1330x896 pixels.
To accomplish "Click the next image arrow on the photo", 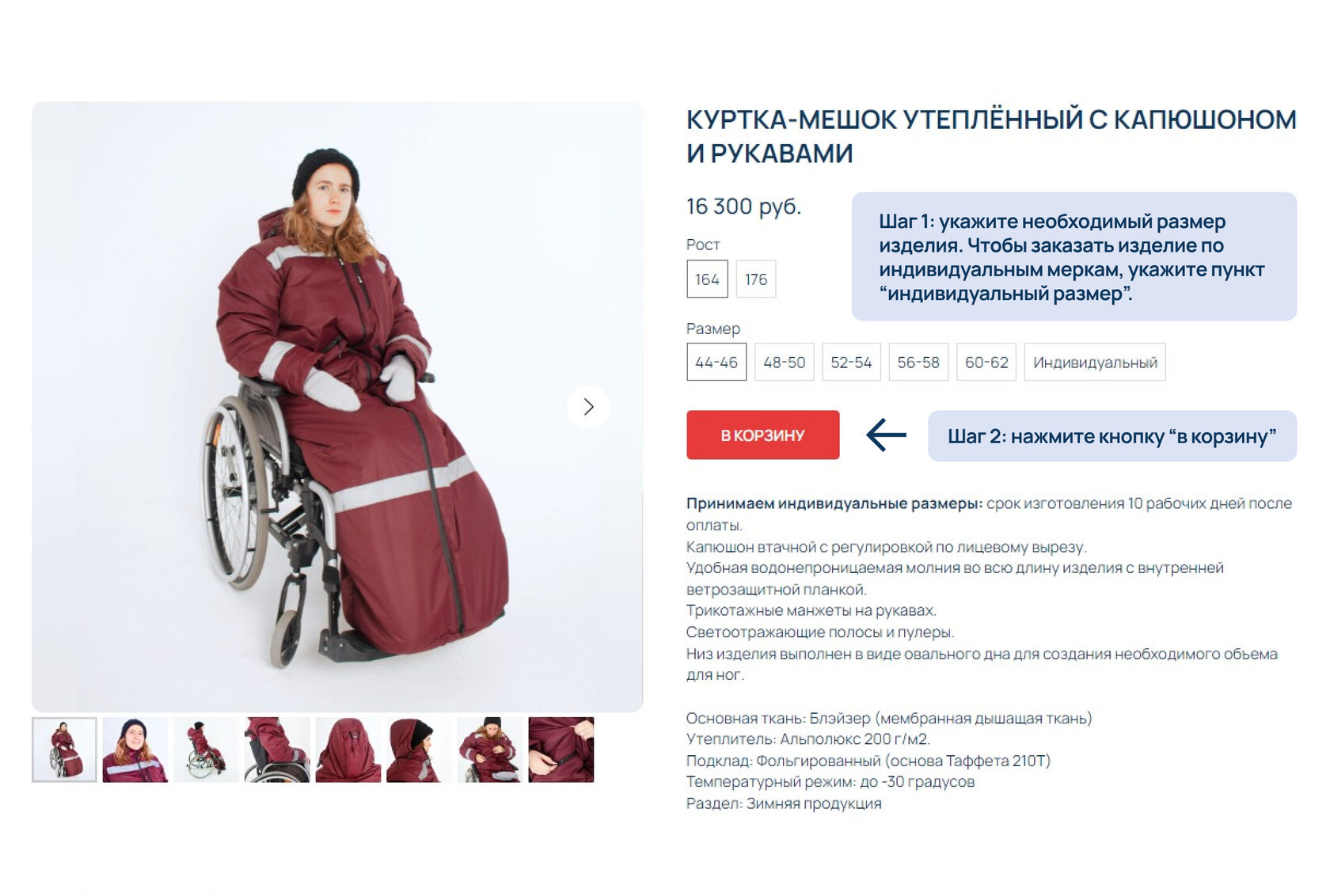I will pyautogui.click(x=588, y=407).
